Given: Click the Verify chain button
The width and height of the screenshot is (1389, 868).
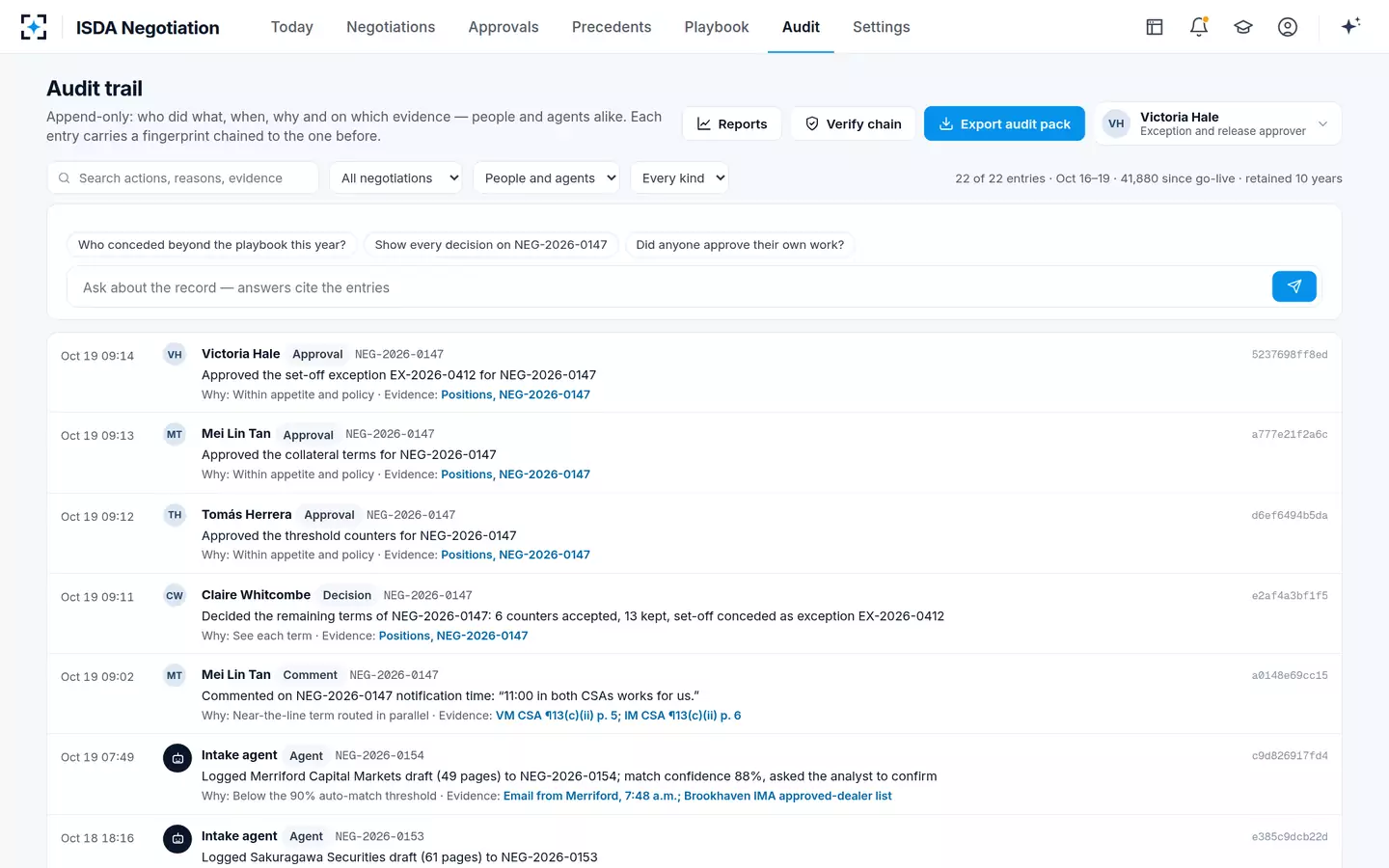Looking at the screenshot, I should pos(853,123).
